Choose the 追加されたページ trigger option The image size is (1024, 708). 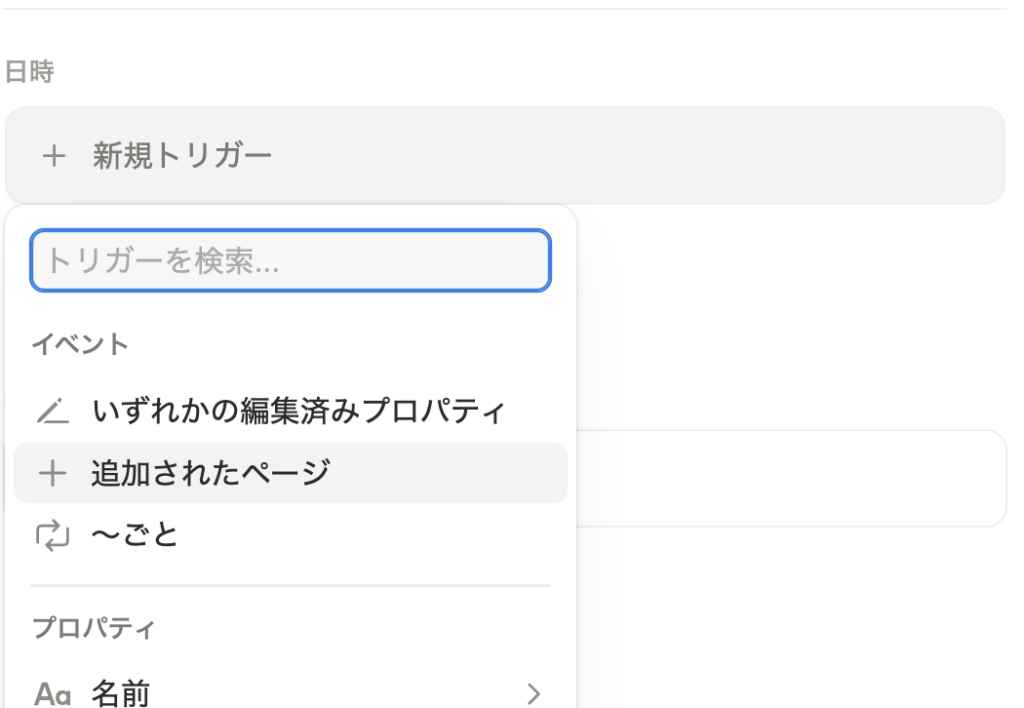(x=210, y=473)
